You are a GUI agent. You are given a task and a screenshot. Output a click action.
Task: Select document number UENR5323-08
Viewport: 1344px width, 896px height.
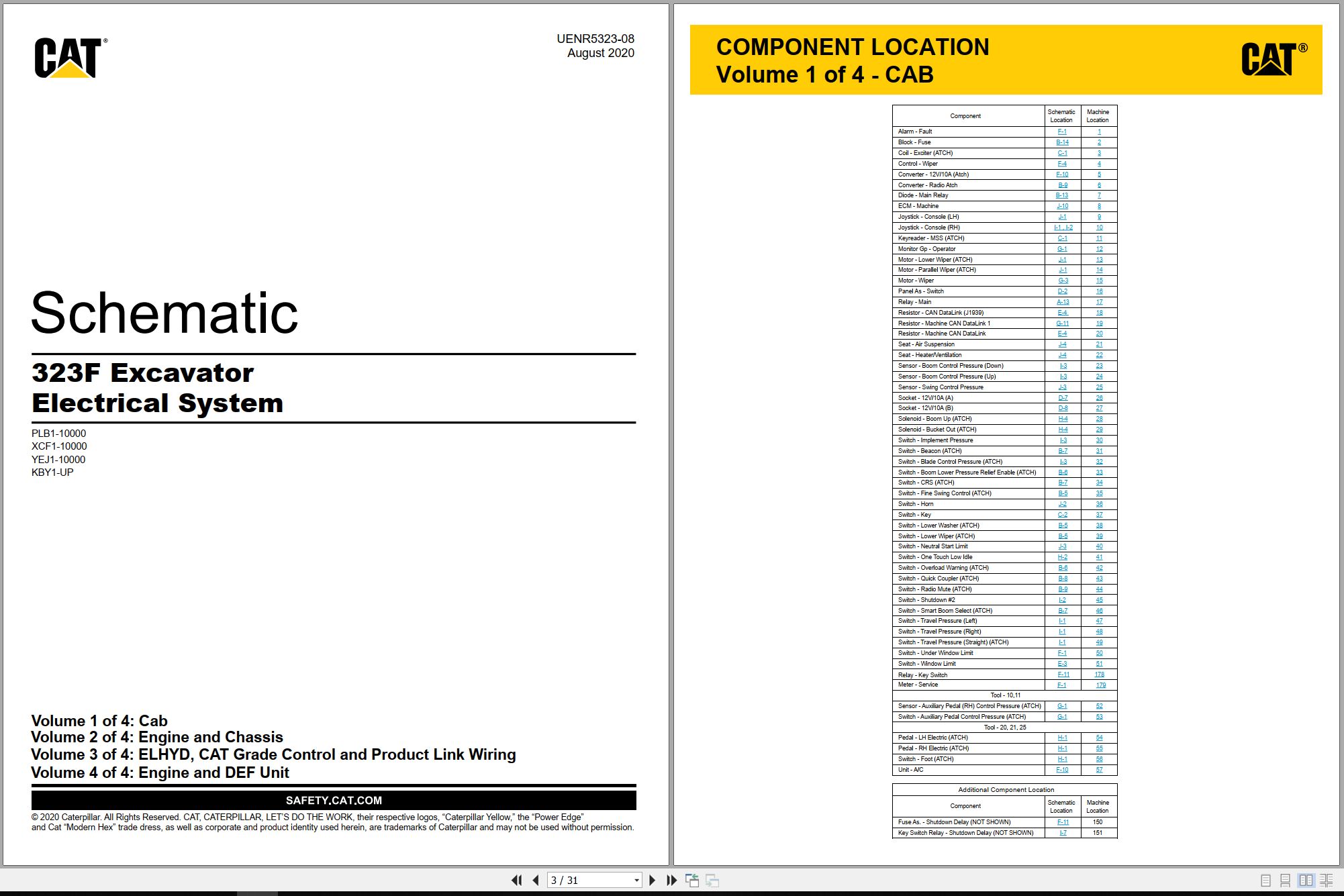coord(595,39)
